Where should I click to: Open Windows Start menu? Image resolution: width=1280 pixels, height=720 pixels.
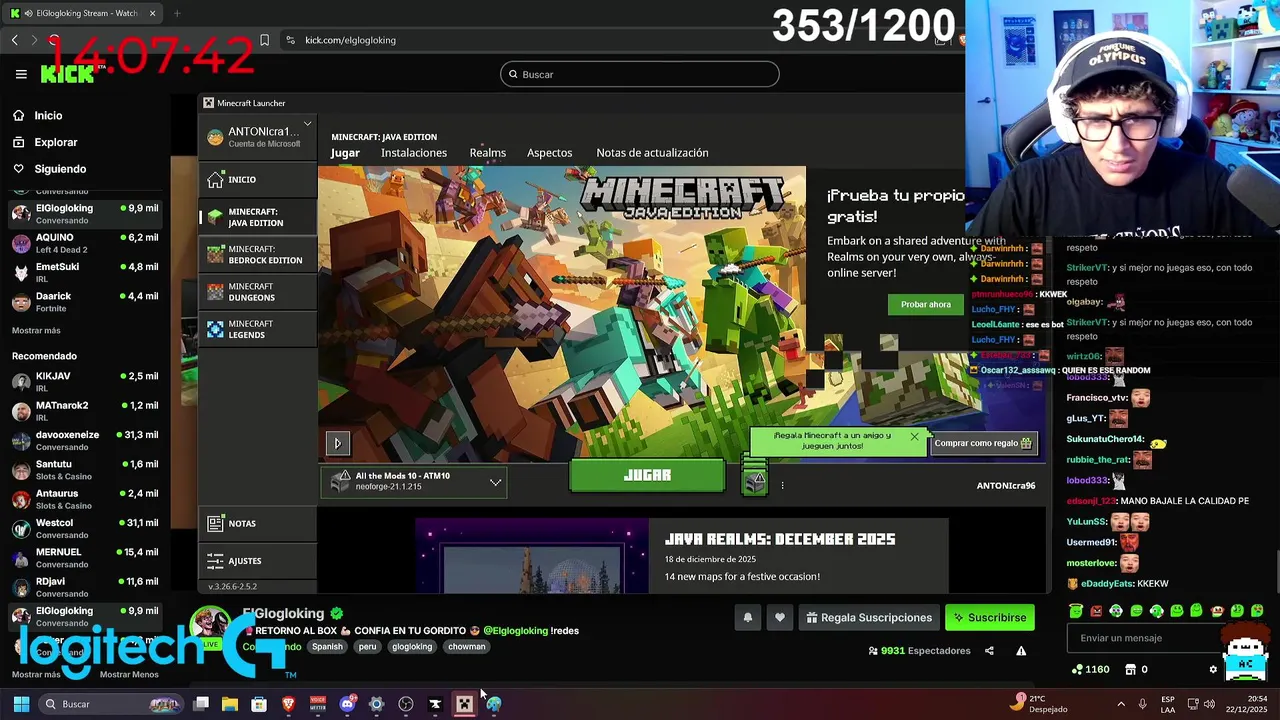[21, 704]
